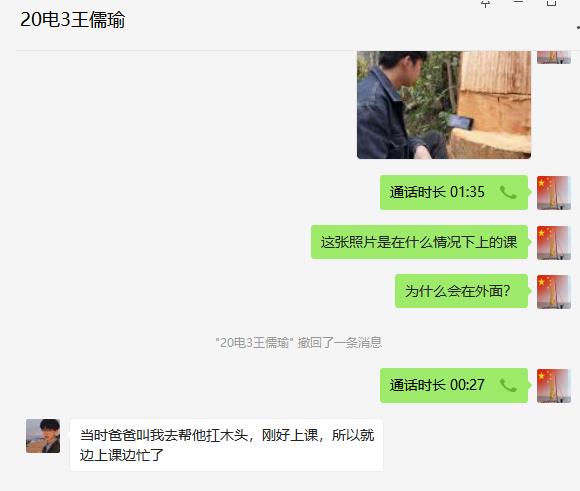
Task: Pin the chat window with the pin icon
Action: coord(486,4)
